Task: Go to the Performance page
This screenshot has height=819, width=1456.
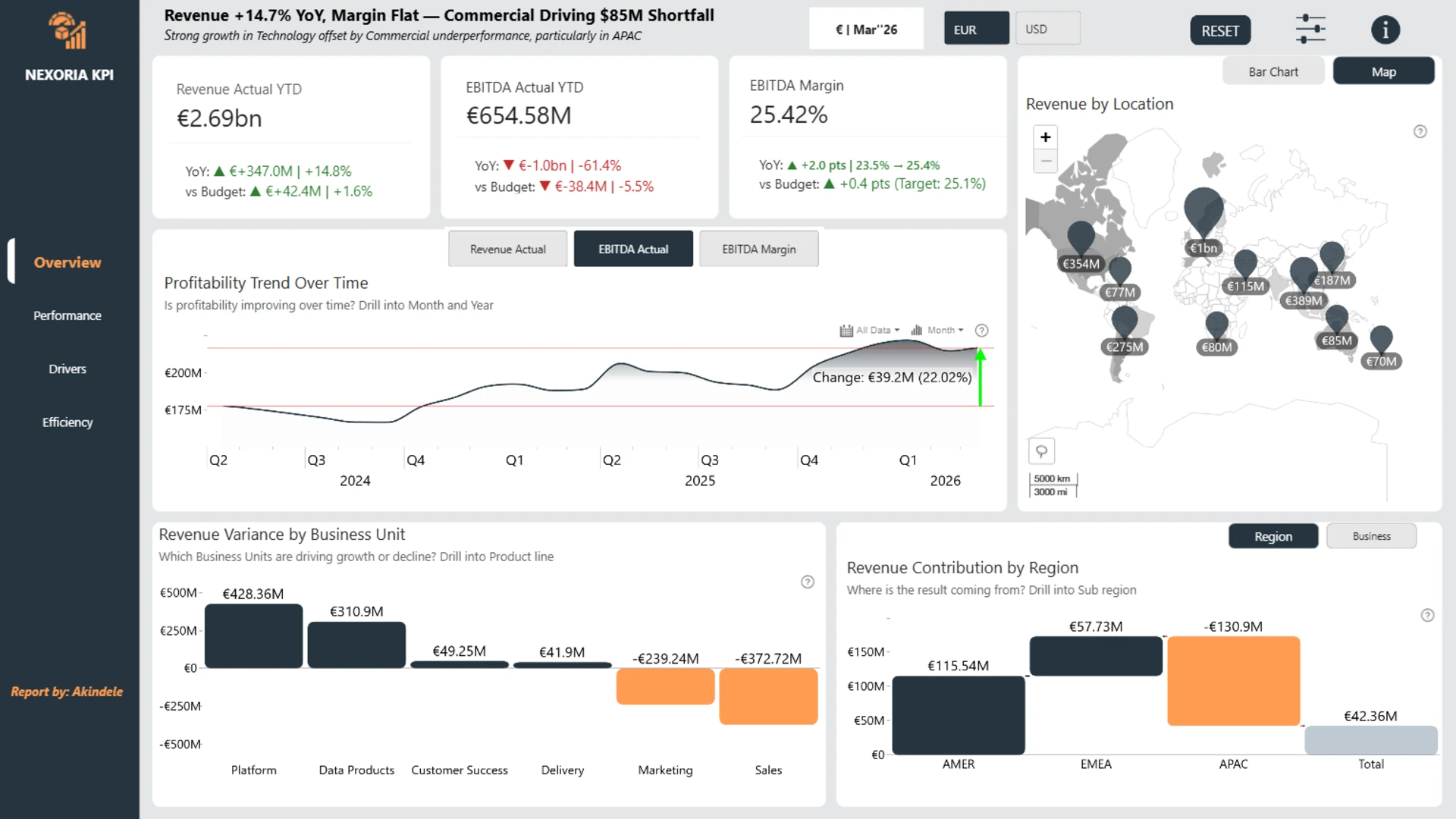Action: pyautogui.click(x=67, y=315)
